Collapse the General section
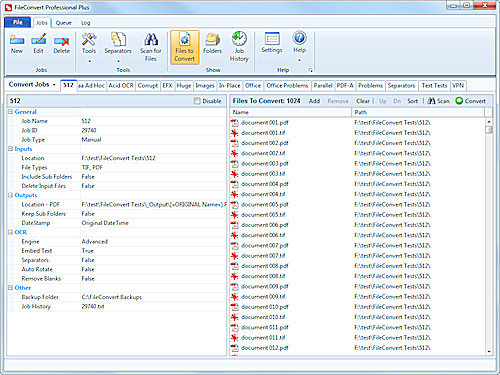The width and height of the screenshot is (500, 375). [x=10, y=112]
